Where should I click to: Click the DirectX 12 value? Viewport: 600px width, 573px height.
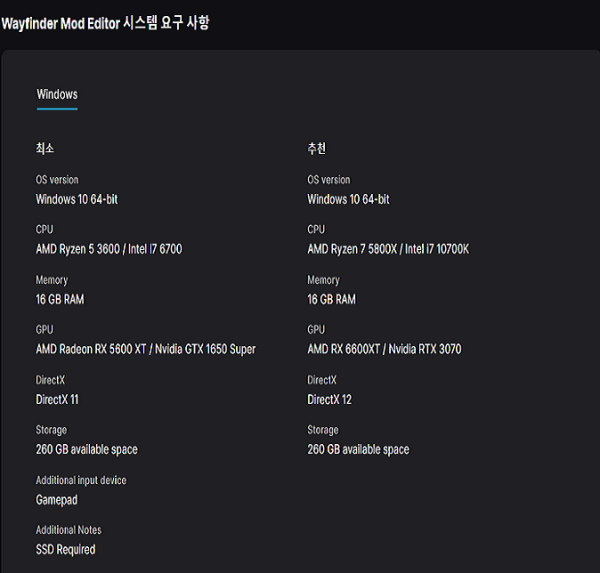[329, 400]
